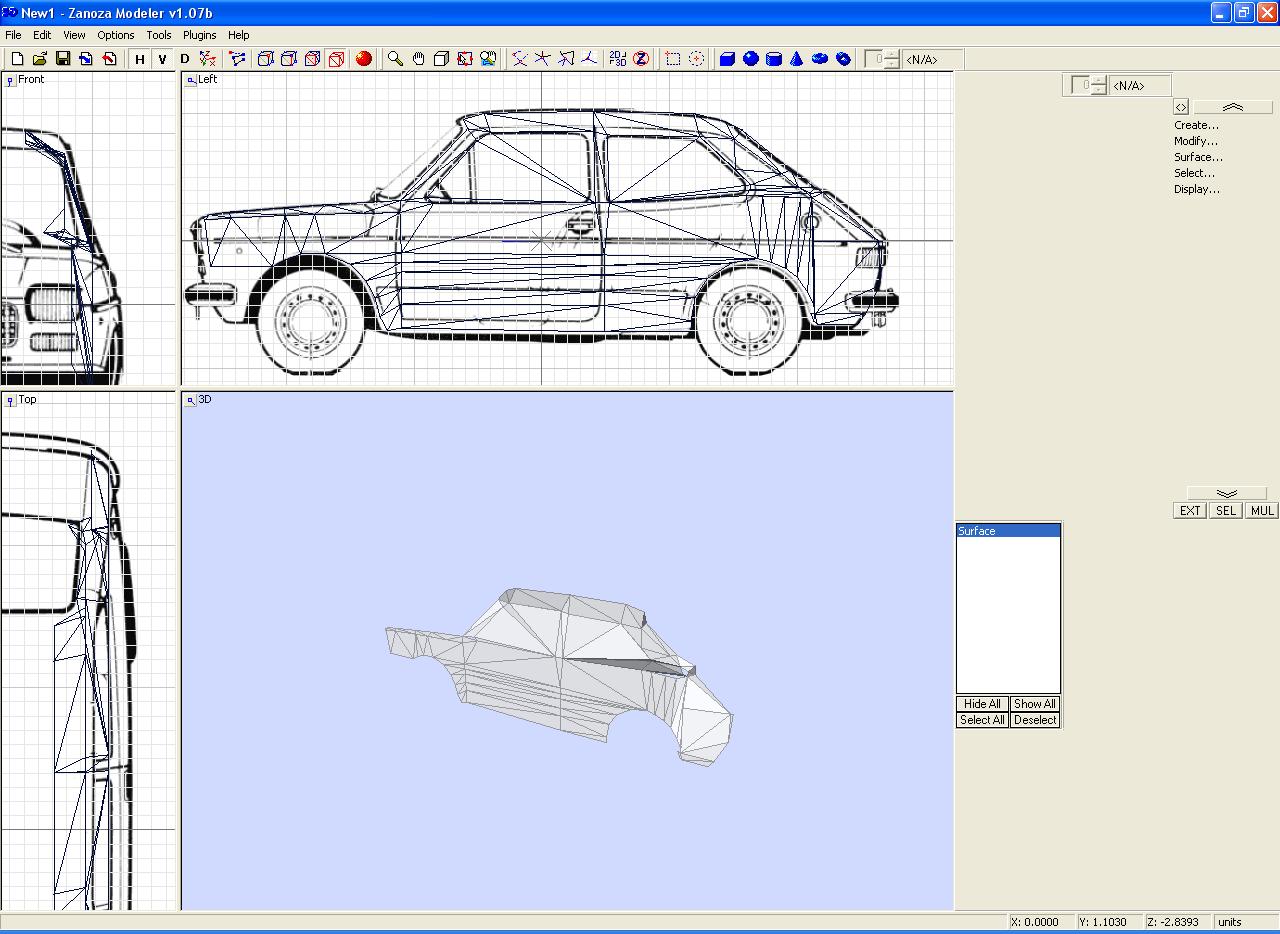Toggle the 2D/3D mode button

(618, 59)
